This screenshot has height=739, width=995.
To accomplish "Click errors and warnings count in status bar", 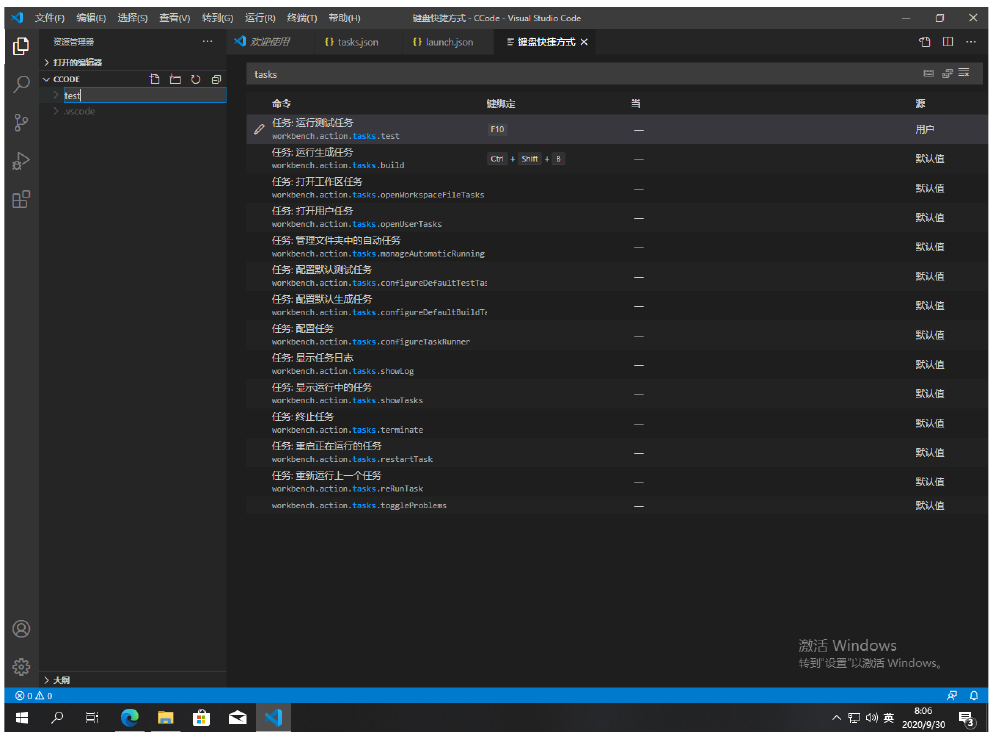I will click(x=33, y=695).
